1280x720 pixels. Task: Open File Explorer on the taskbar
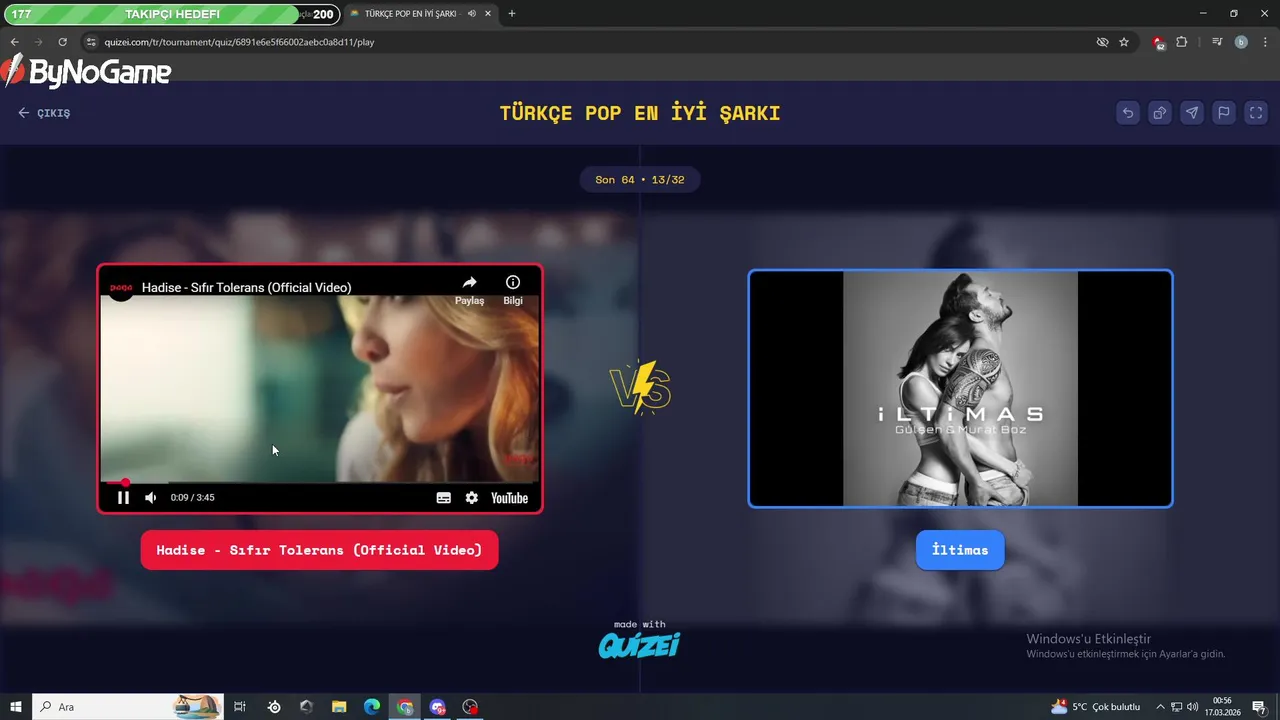click(339, 707)
